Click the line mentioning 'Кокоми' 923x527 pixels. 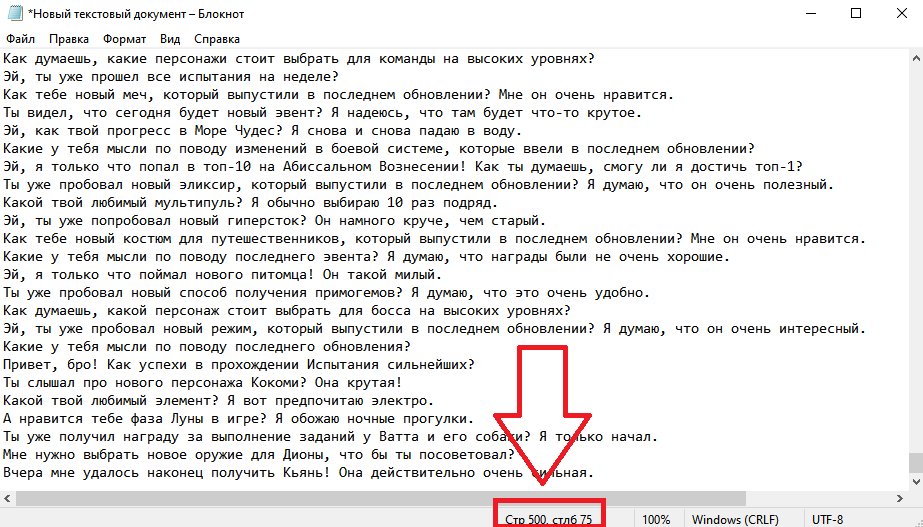202,382
